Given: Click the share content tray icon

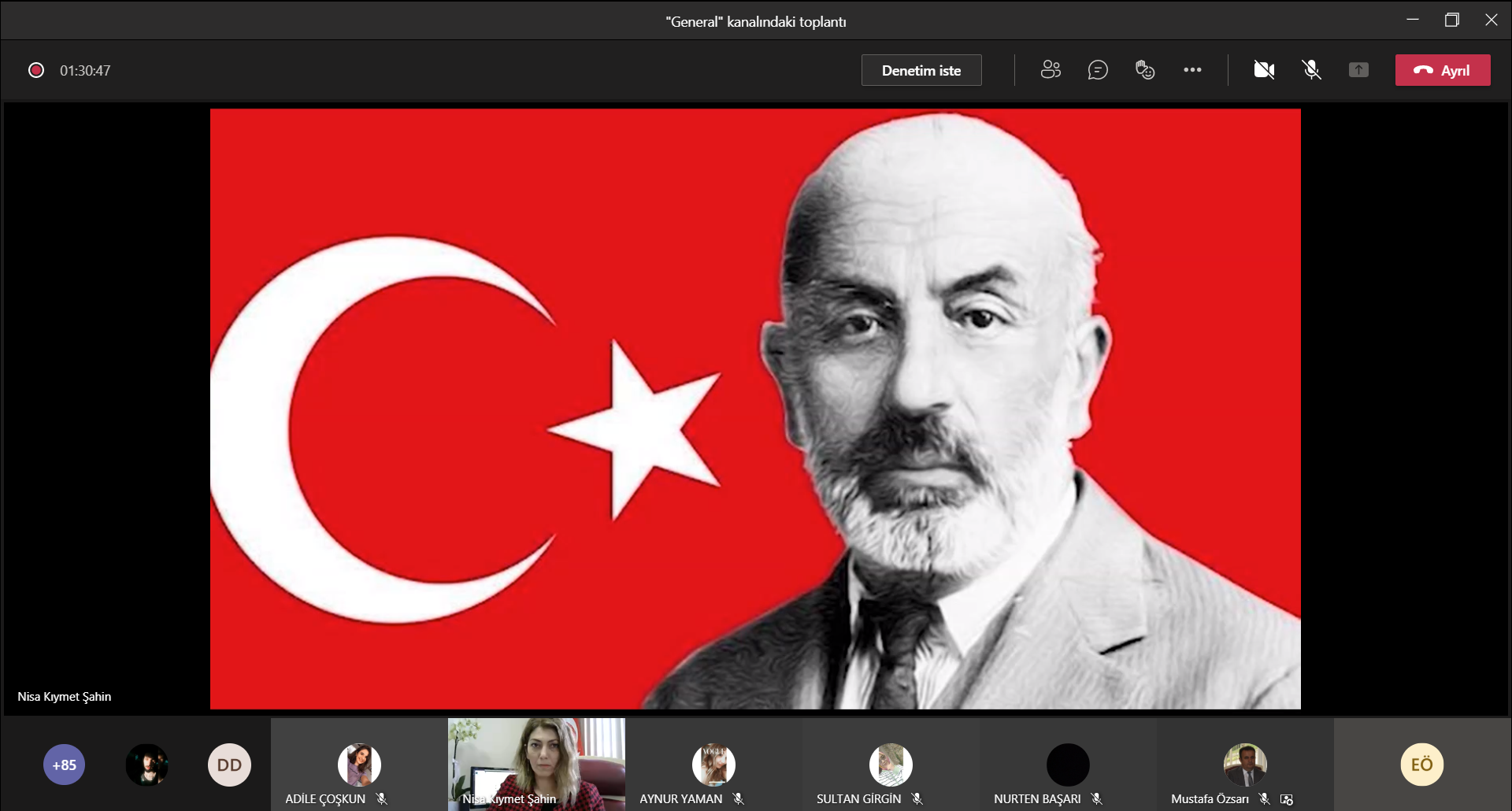Looking at the screenshot, I should pyautogui.click(x=1358, y=70).
